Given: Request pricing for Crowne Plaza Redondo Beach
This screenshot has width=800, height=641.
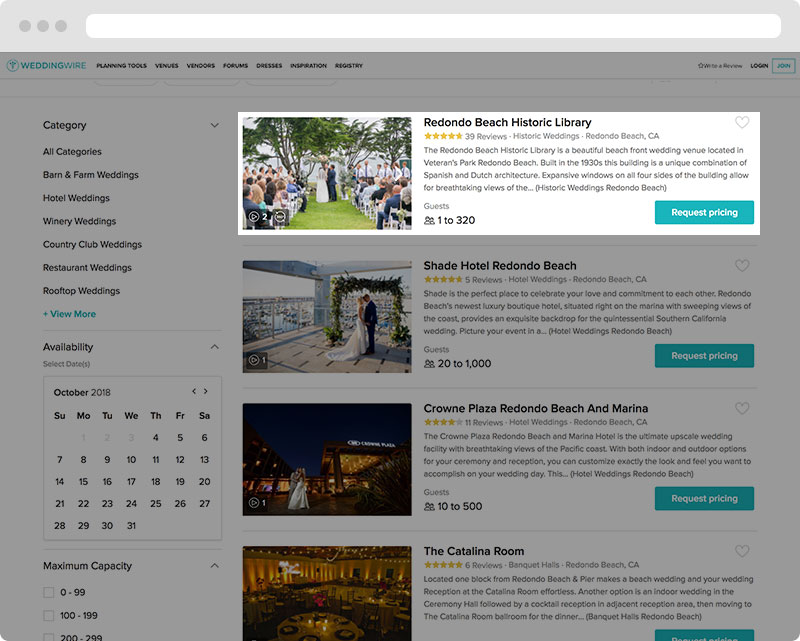Looking at the screenshot, I should click(704, 499).
